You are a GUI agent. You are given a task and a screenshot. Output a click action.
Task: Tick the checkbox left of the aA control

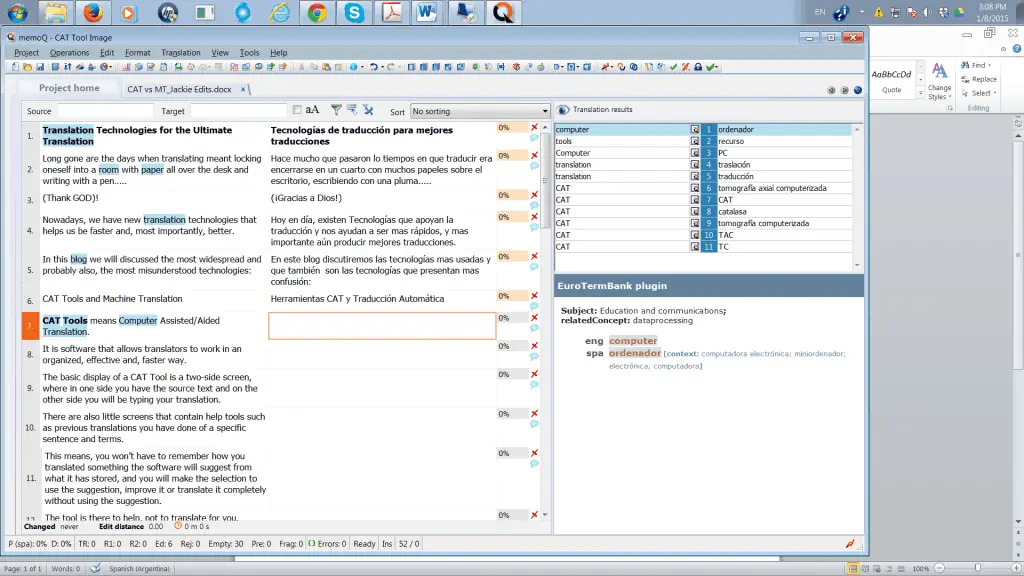(296, 111)
